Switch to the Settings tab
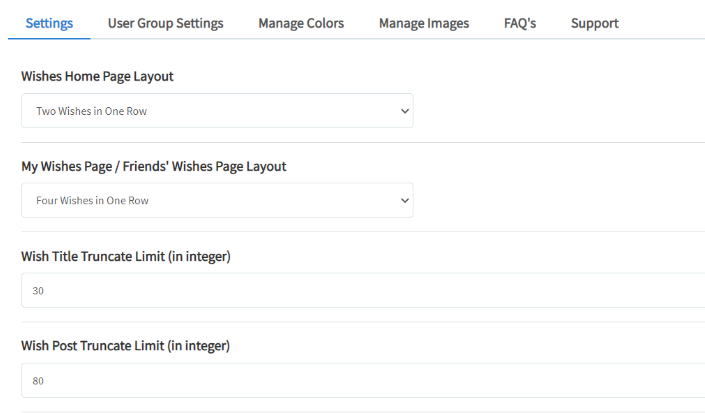705x413 pixels. (49, 23)
